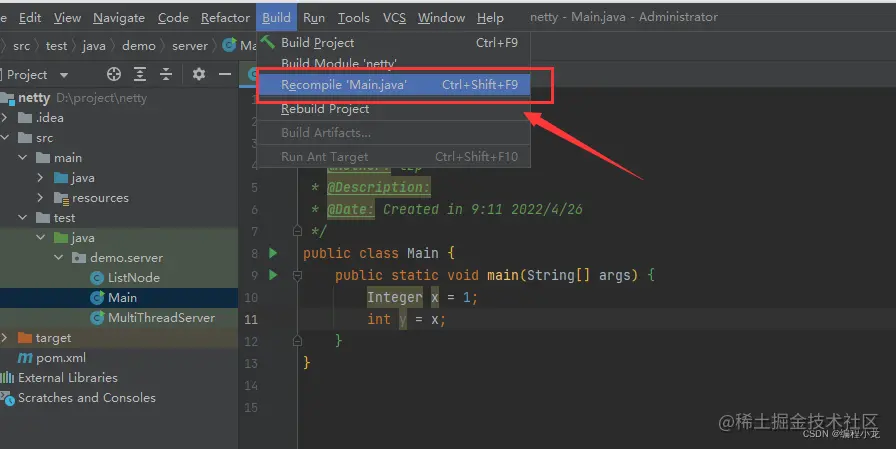896x449 pixels.
Task: Choose Rebuild Project
Action: 394,109
